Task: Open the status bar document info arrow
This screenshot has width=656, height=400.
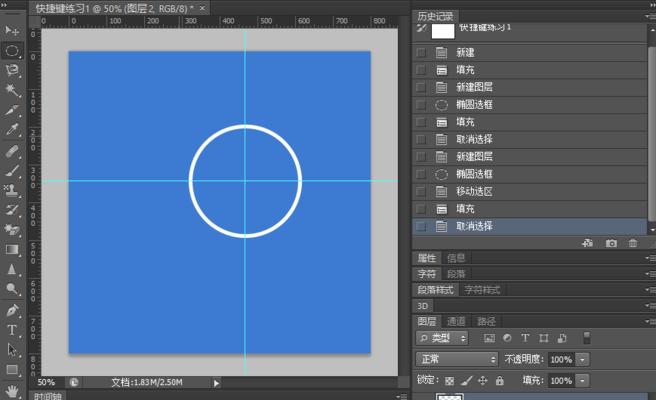Action: [x=216, y=383]
